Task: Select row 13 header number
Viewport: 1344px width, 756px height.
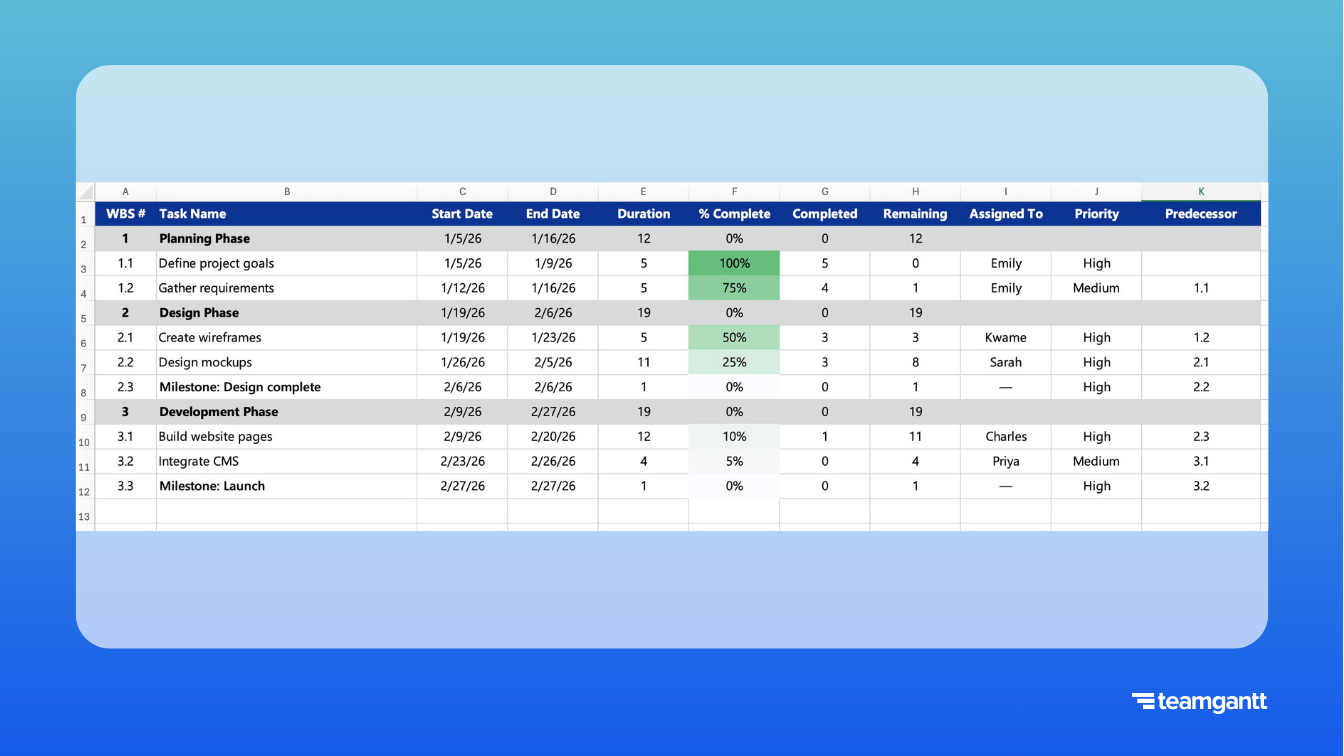Action: coord(84,516)
